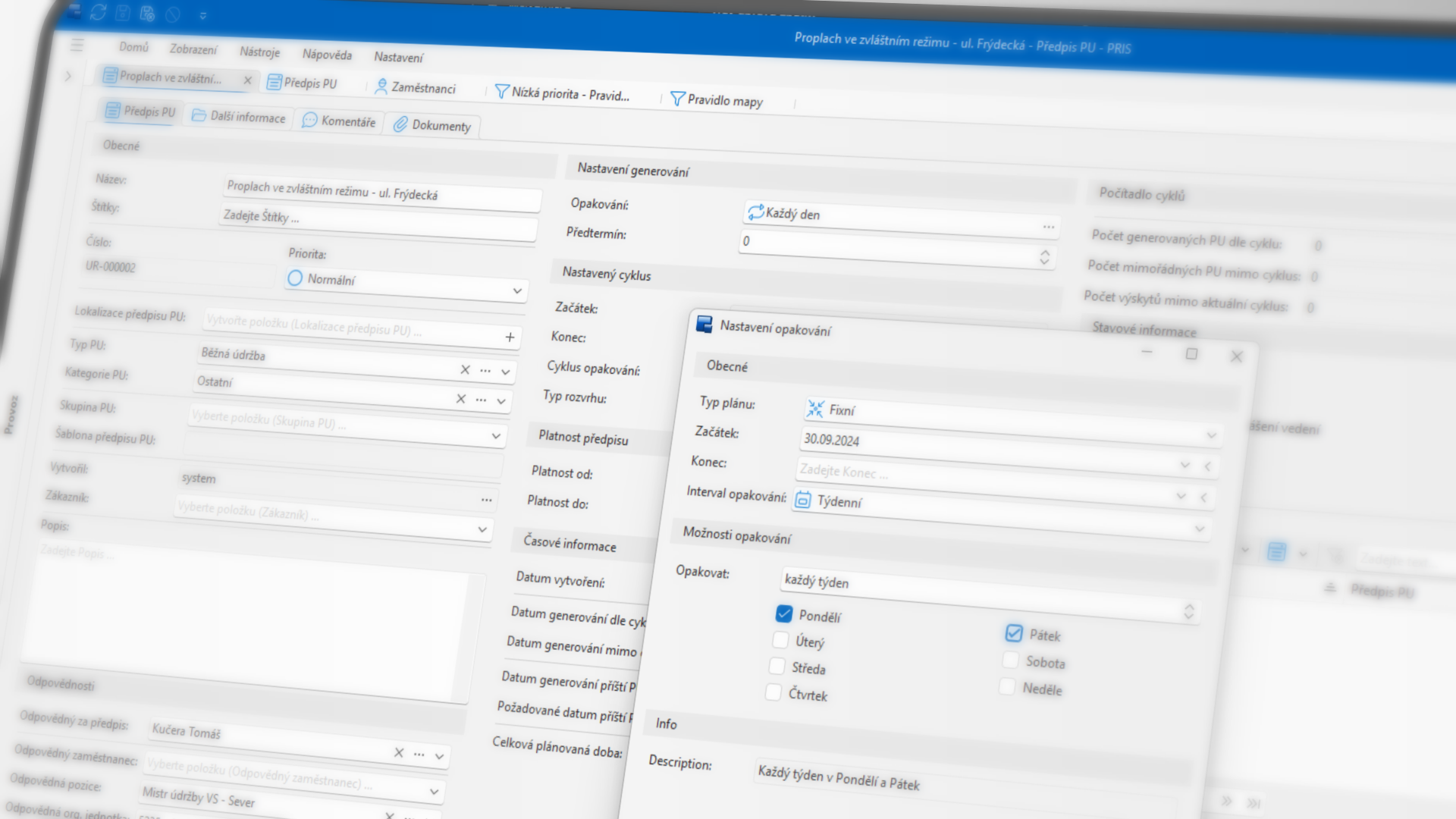Expand the Priorita Normální dropdown
Image resolution: width=1456 pixels, height=819 pixels.
coord(517,290)
